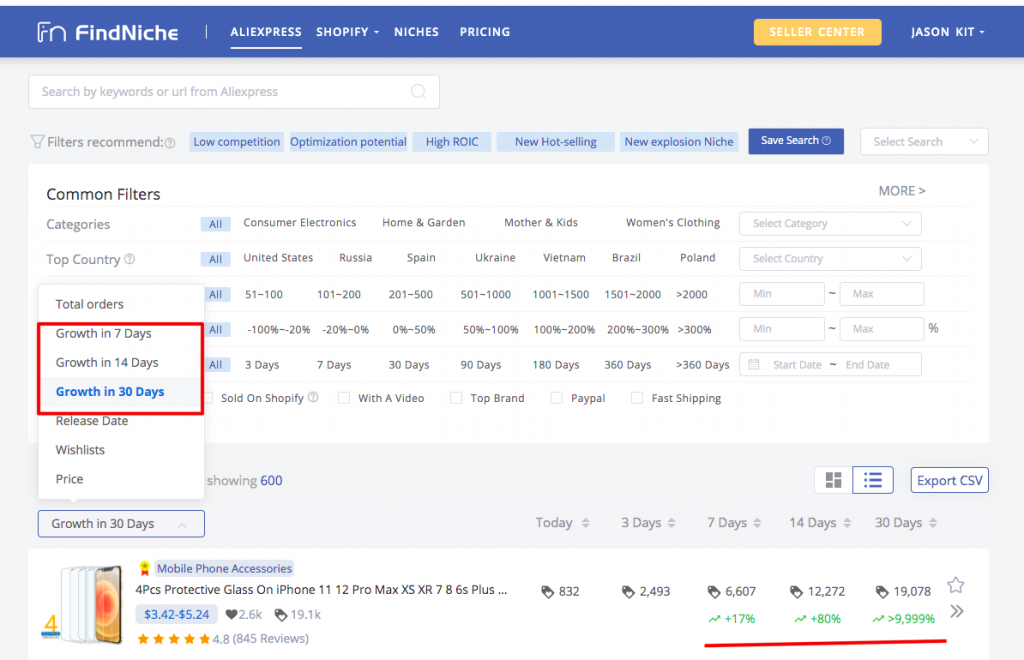This screenshot has height=660, width=1024.
Task: Click the FindNiche logo
Action: tap(108, 32)
